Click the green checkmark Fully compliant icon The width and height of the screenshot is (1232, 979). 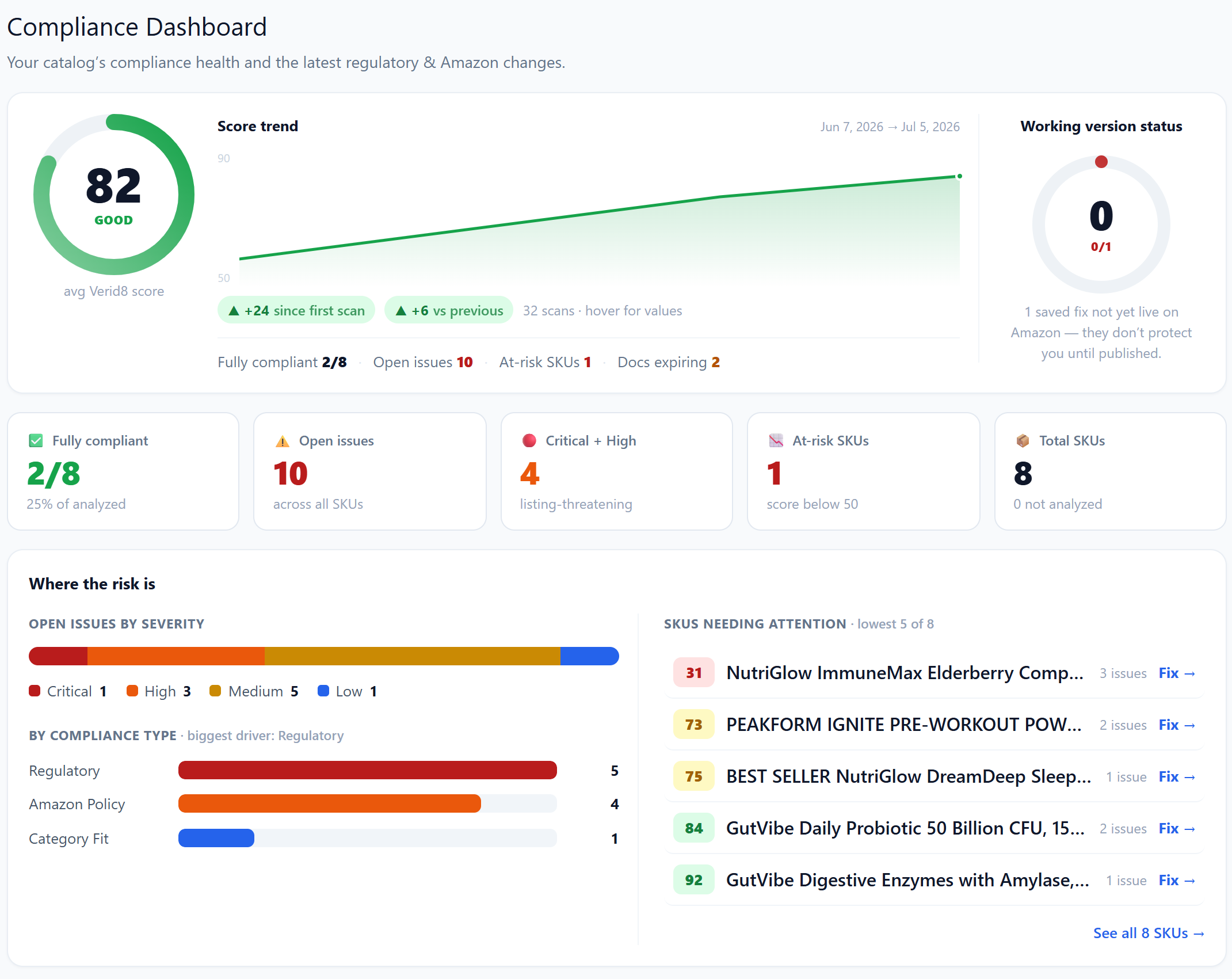pos(36,441)
